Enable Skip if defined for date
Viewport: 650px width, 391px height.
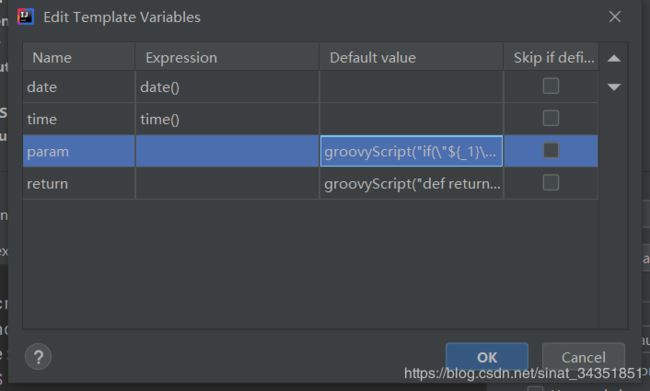click(x=551, y=86)
